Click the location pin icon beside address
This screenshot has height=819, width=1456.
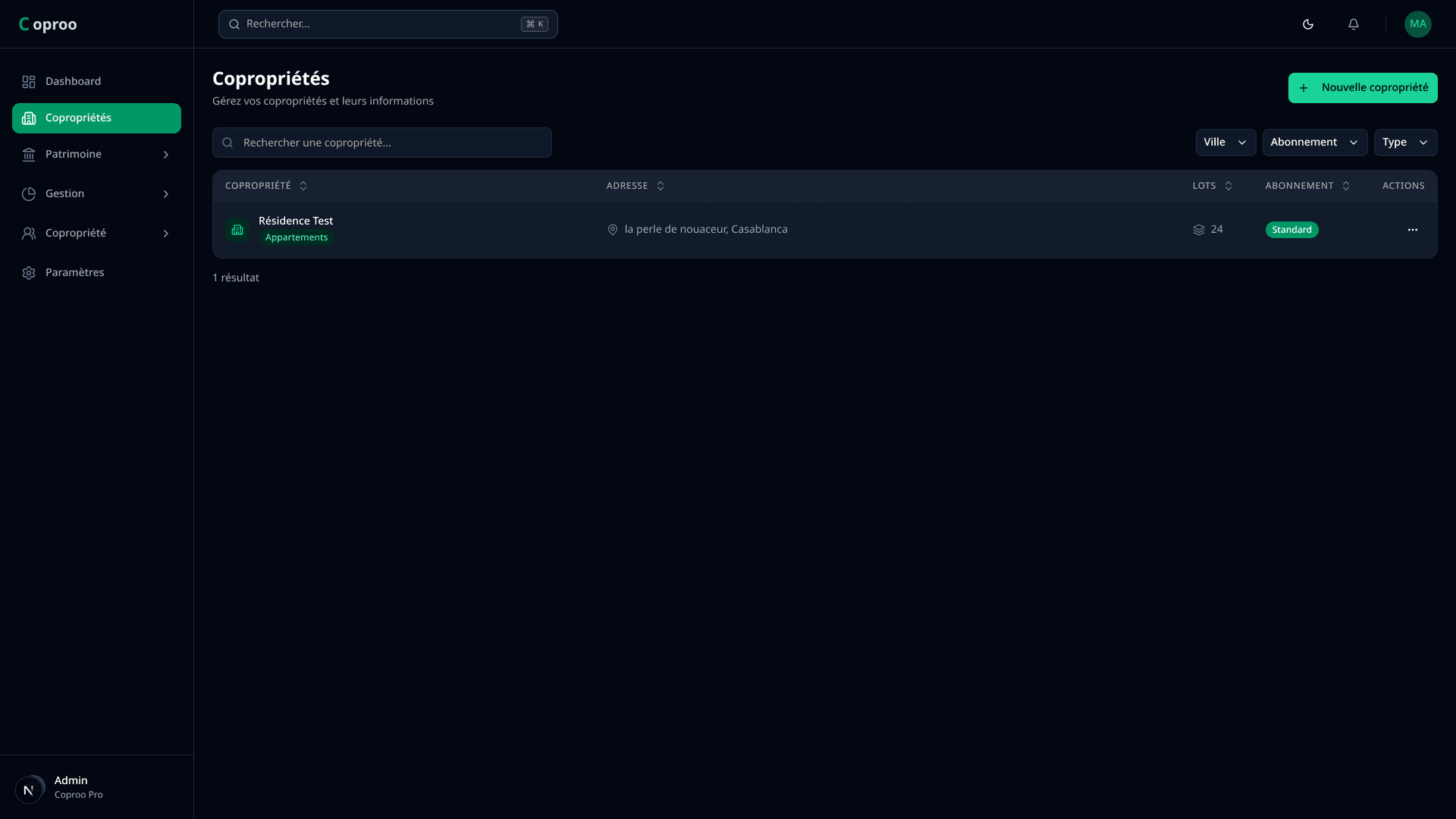[x=613, y=230]
